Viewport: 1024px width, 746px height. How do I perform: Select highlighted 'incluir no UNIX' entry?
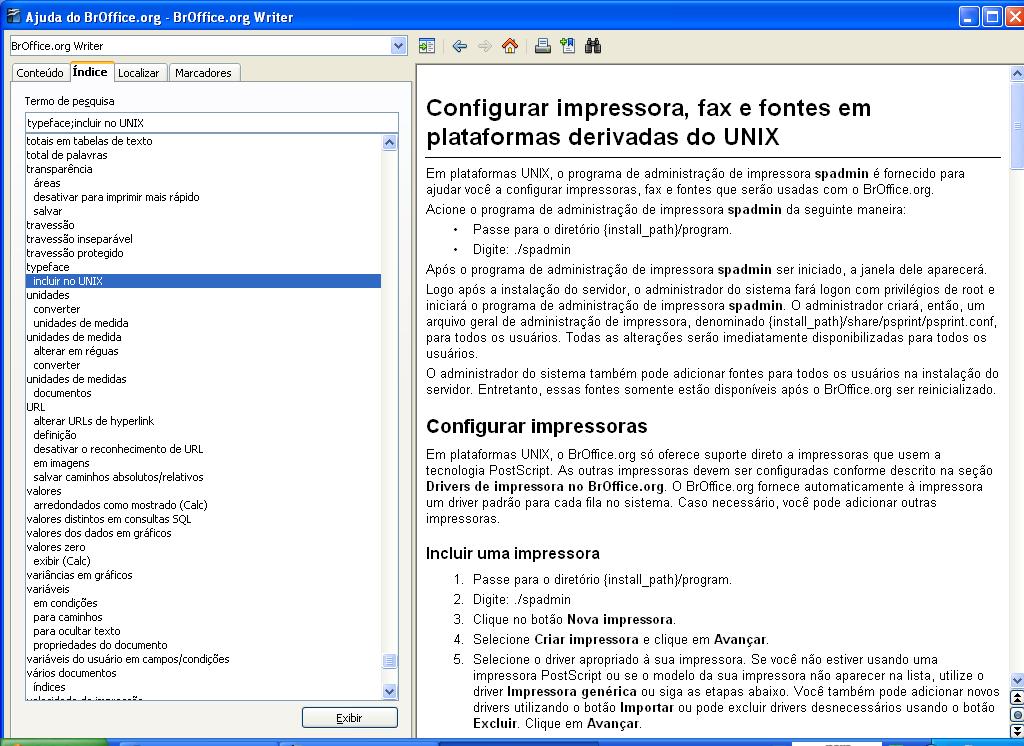click(203, 281)
